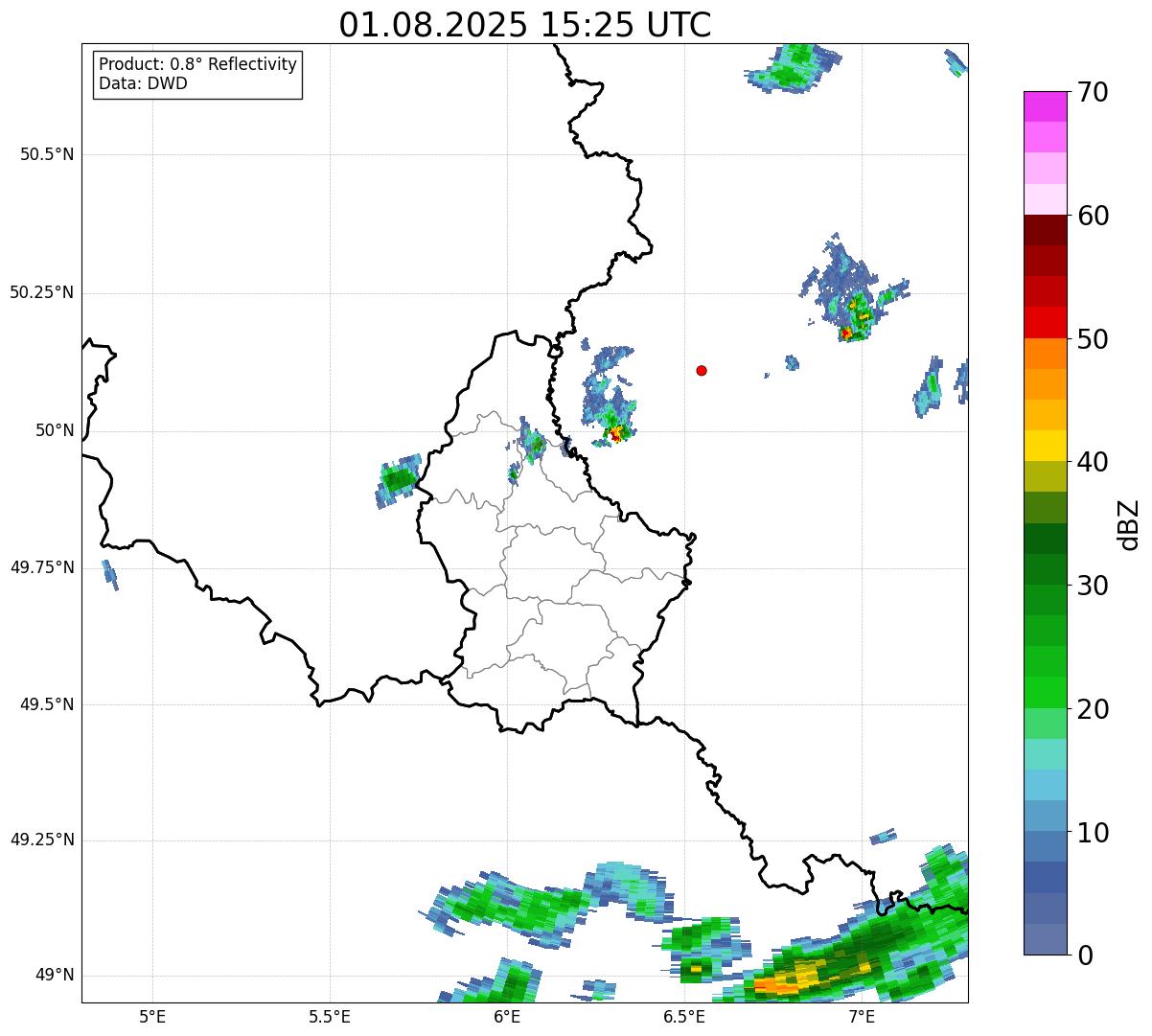Click the 50°N latitude label

(x=55, y=430)
